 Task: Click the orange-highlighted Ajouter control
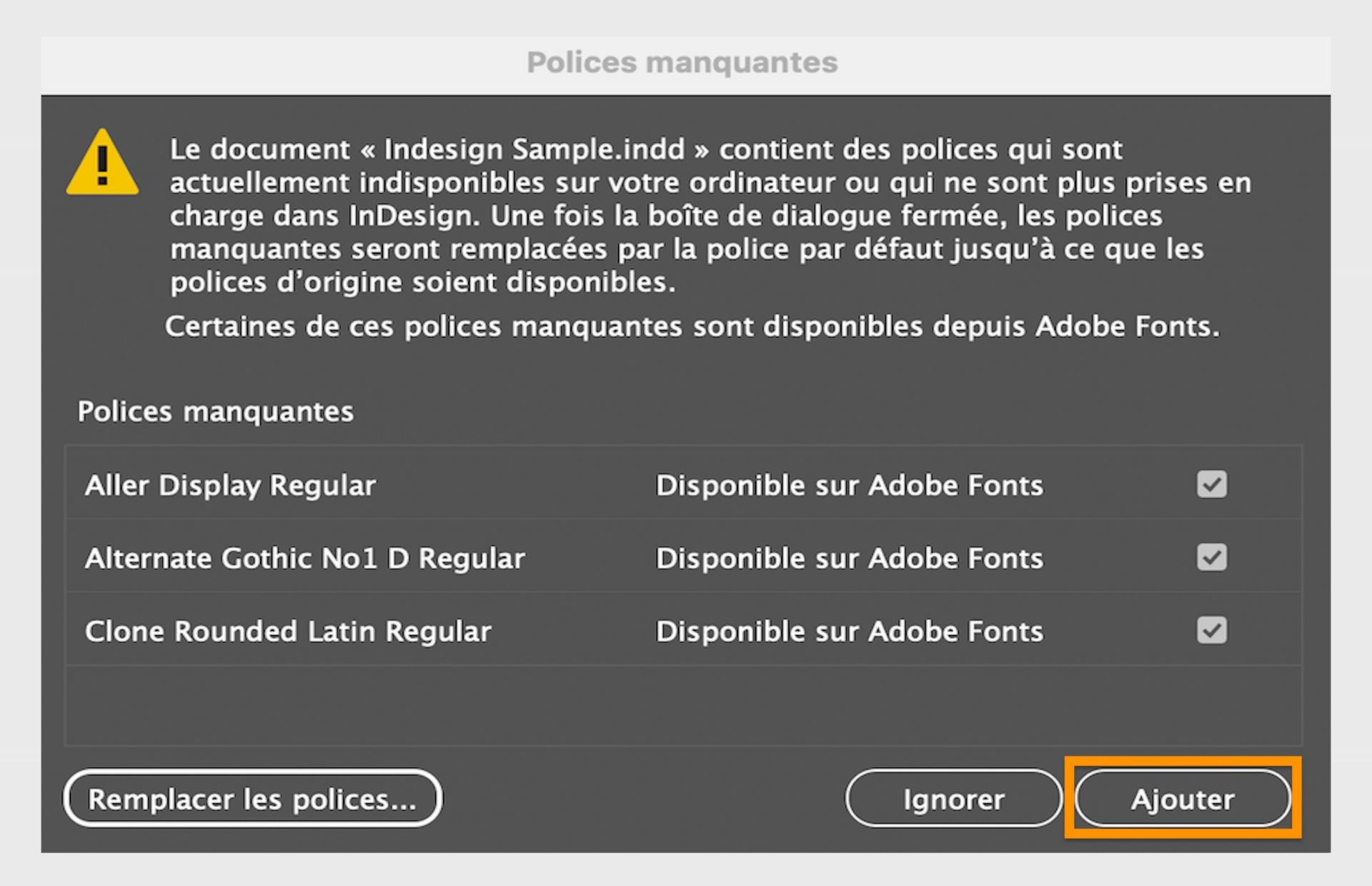point(1183,800)
